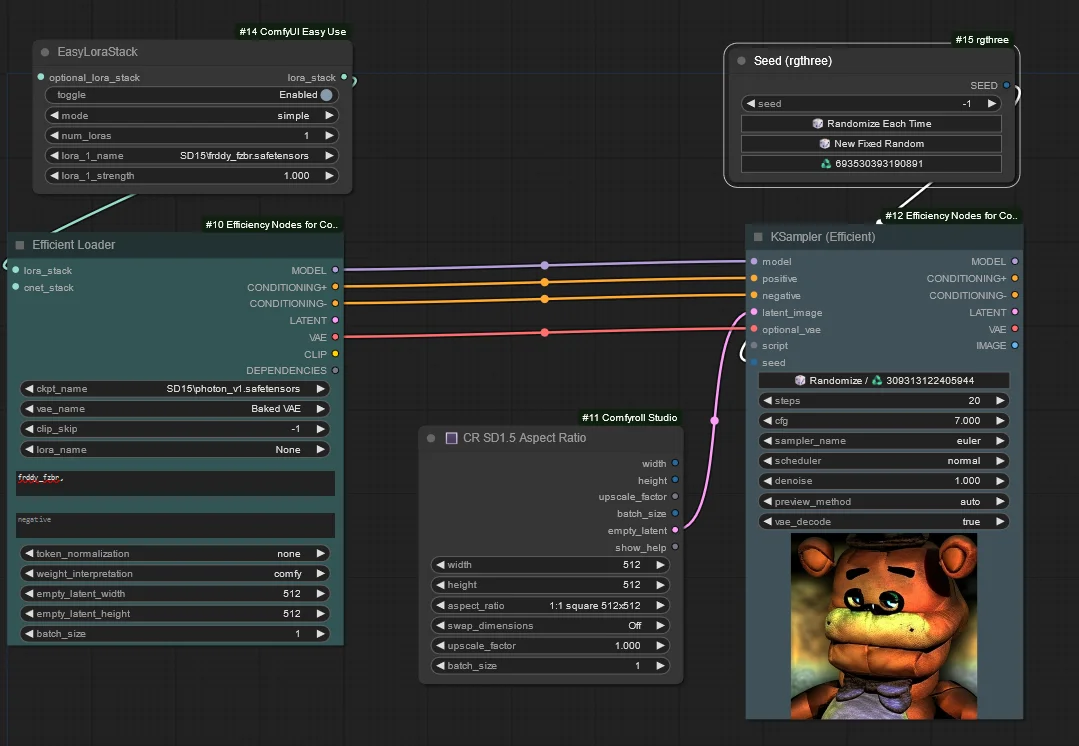Click the positive prompt text box containing frddy_fzbr

175,483
